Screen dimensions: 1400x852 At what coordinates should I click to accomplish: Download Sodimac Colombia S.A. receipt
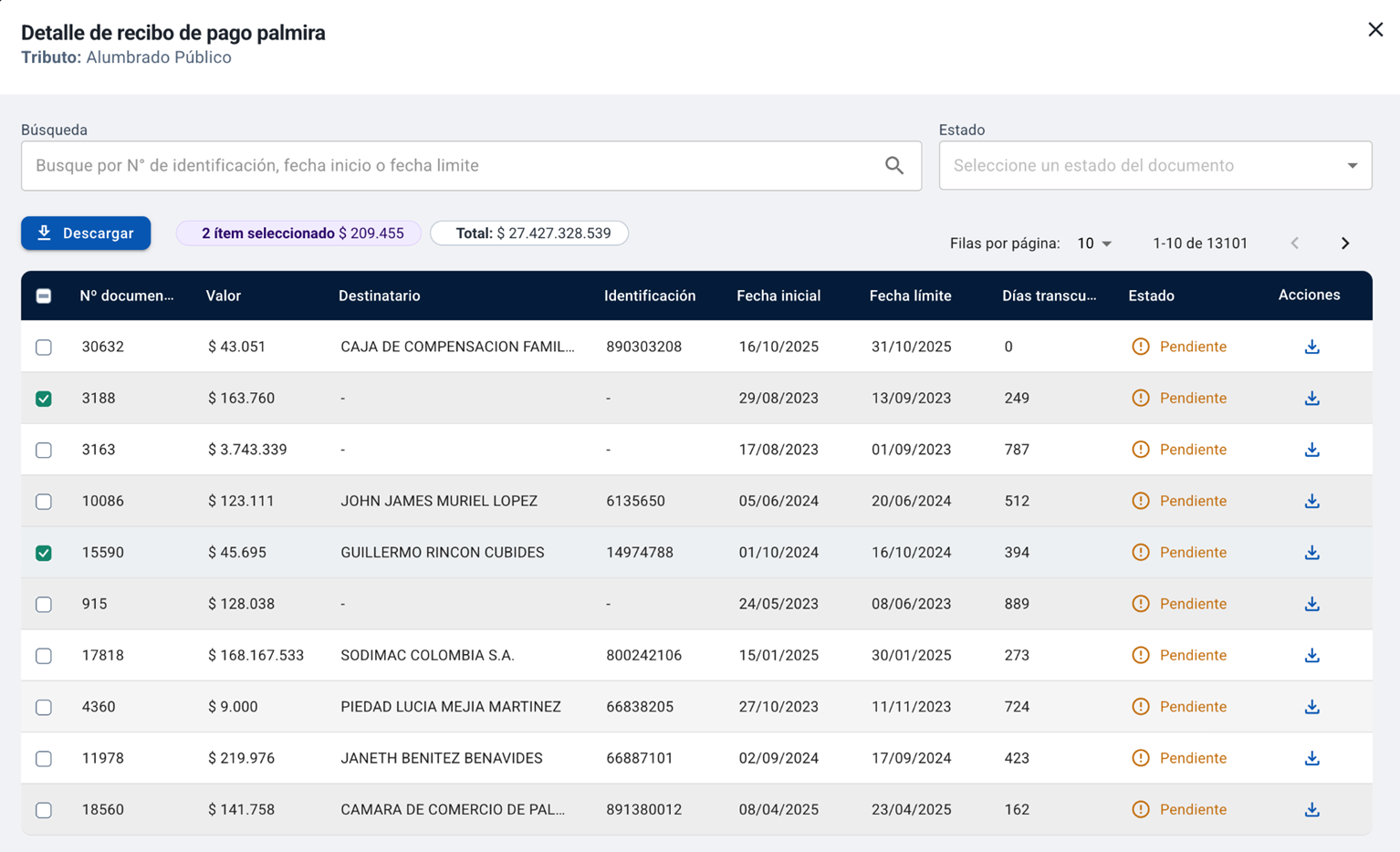point(1311,655)
